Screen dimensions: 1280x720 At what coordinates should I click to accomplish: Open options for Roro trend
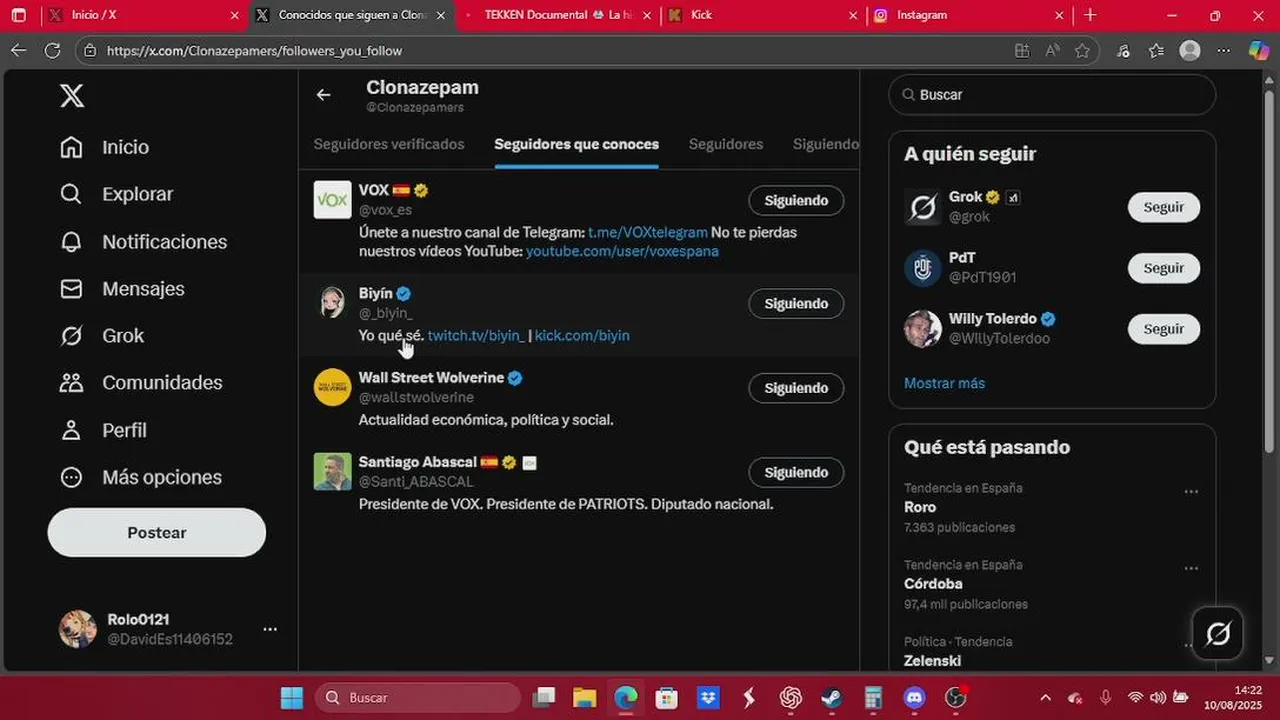[x=1191, y=491]
